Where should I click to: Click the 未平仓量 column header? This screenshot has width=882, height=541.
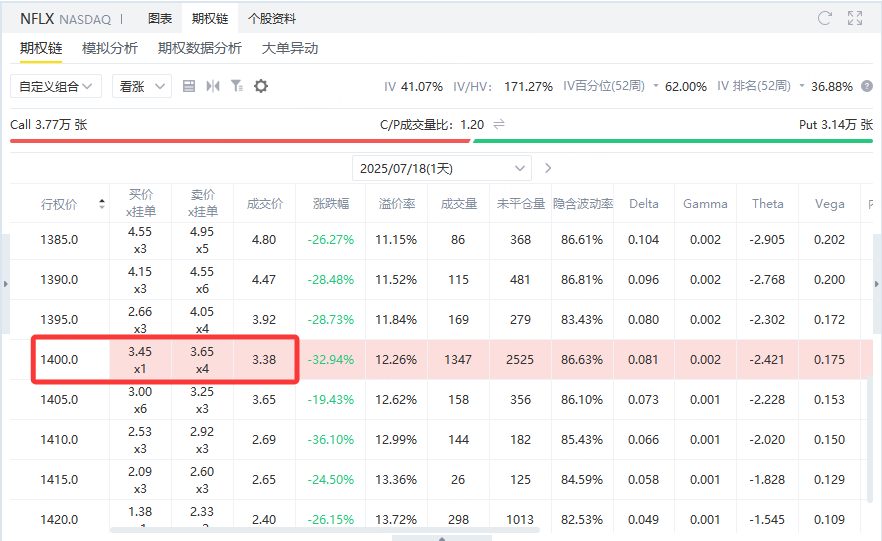tap(520, 204)
